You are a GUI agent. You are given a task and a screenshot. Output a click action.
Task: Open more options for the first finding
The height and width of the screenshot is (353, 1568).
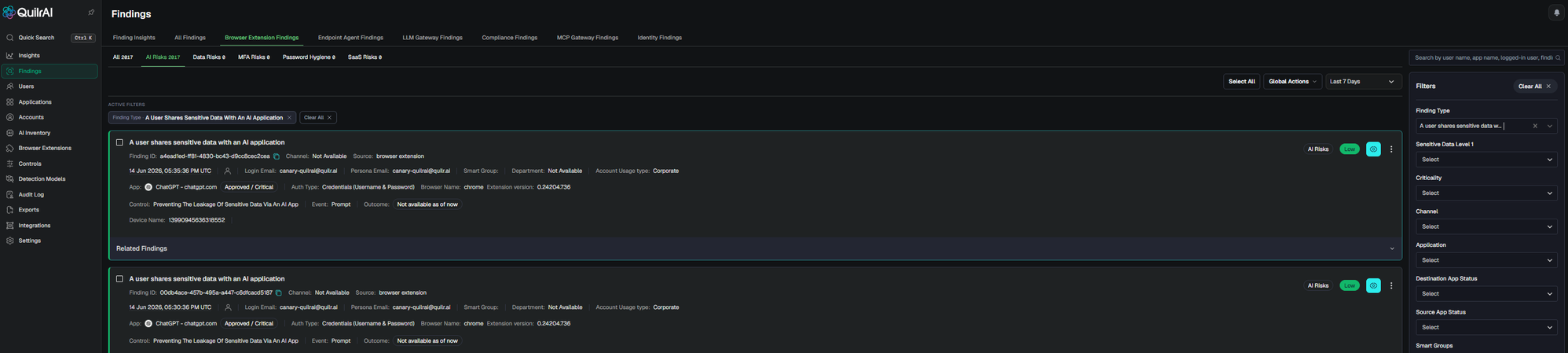[x=1391, y=149]
